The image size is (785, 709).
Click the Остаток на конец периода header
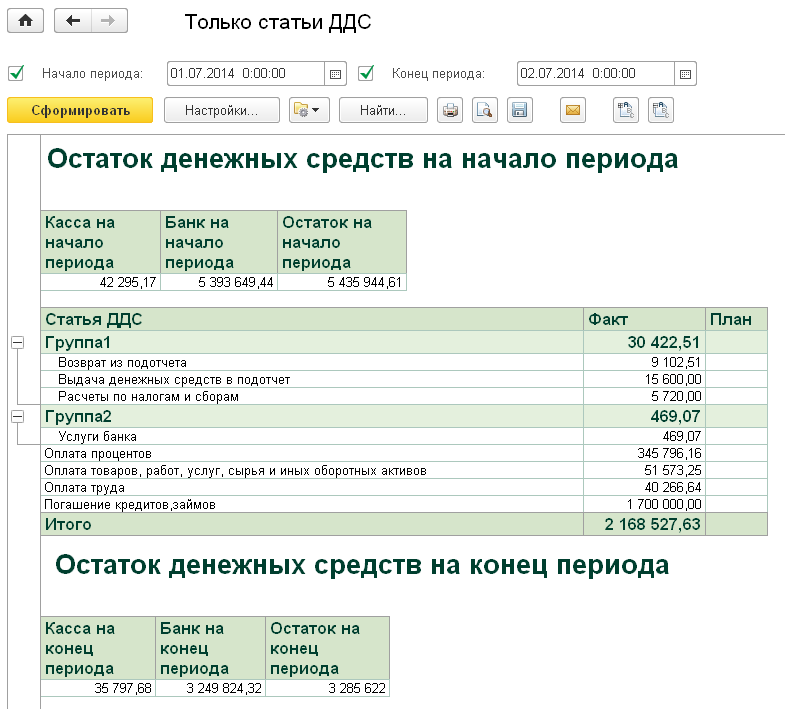[x=327, y=648]
